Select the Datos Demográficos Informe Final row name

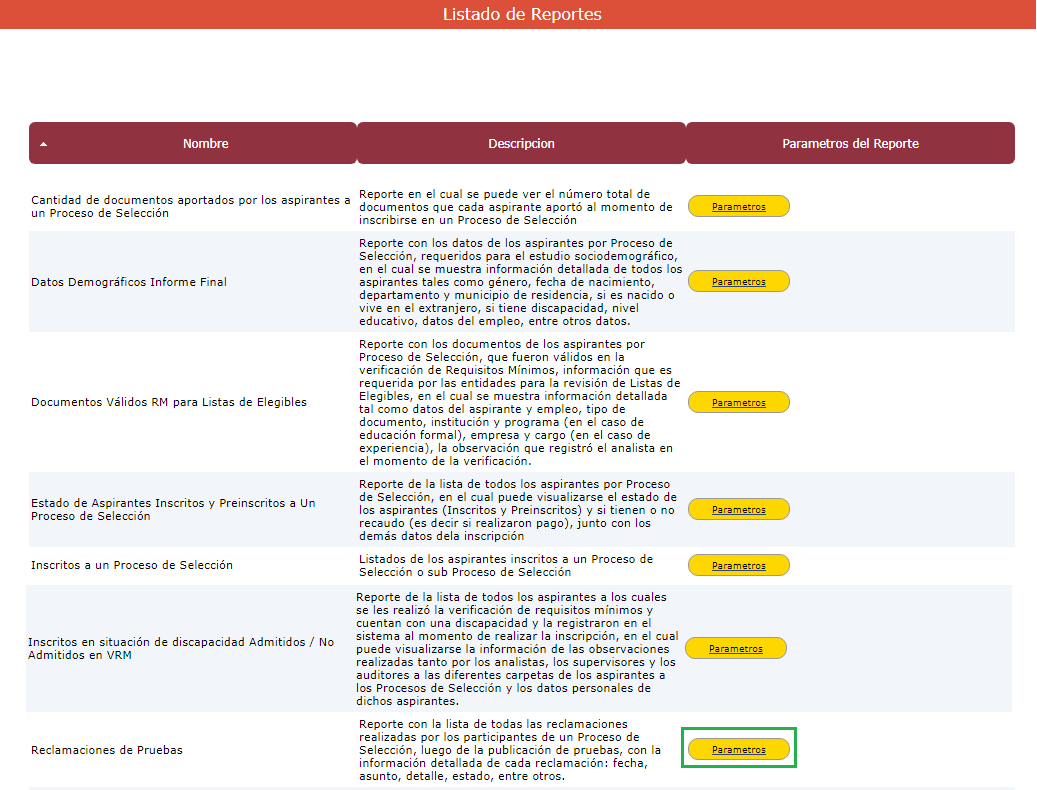(x=129, y=282)
